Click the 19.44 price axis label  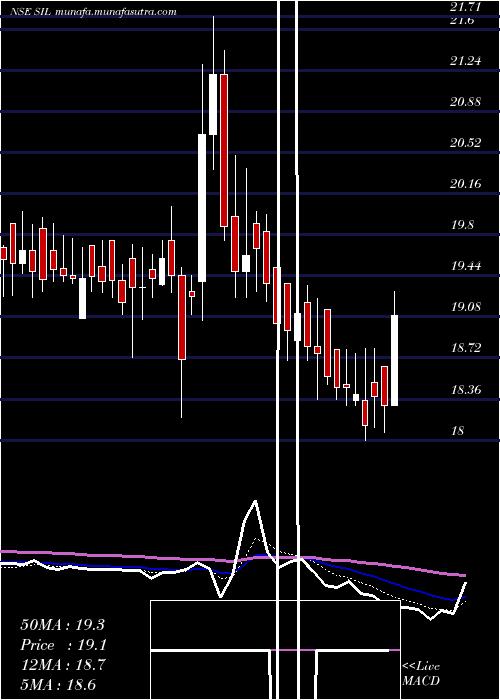[466, 266]
